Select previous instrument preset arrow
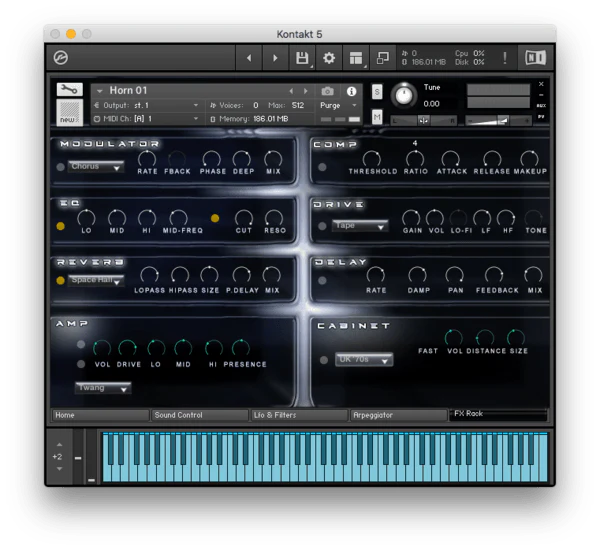The width and height of the screenshot is (600, 550). point(291,91)
